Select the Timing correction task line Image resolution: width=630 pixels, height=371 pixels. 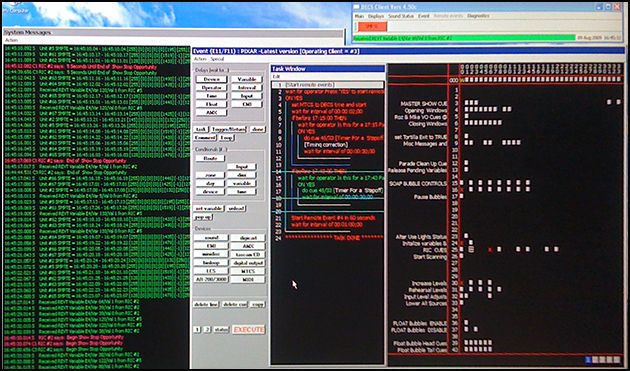click(326, 145)
